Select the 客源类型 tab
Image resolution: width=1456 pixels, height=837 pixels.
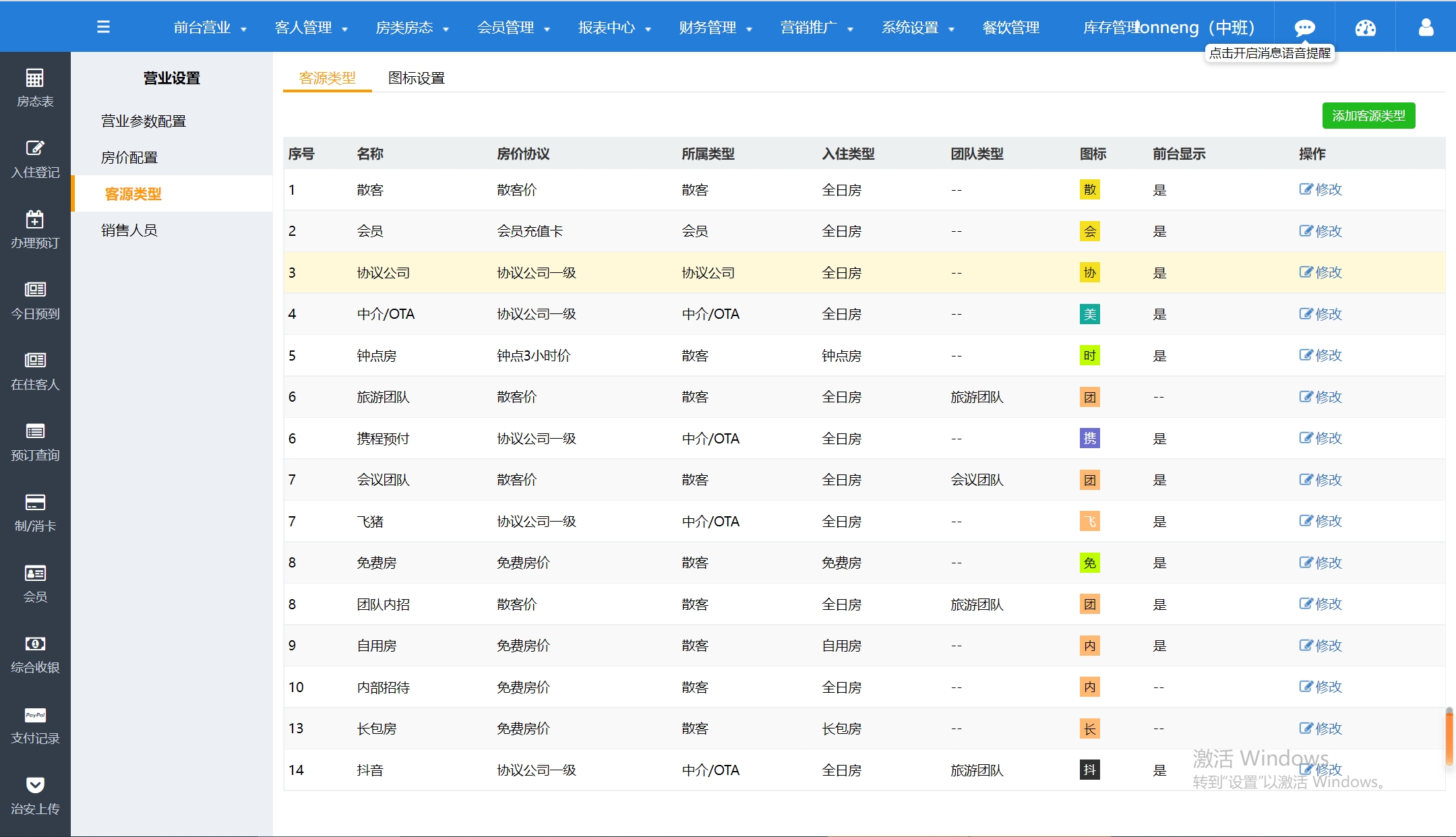coord(327,78)
